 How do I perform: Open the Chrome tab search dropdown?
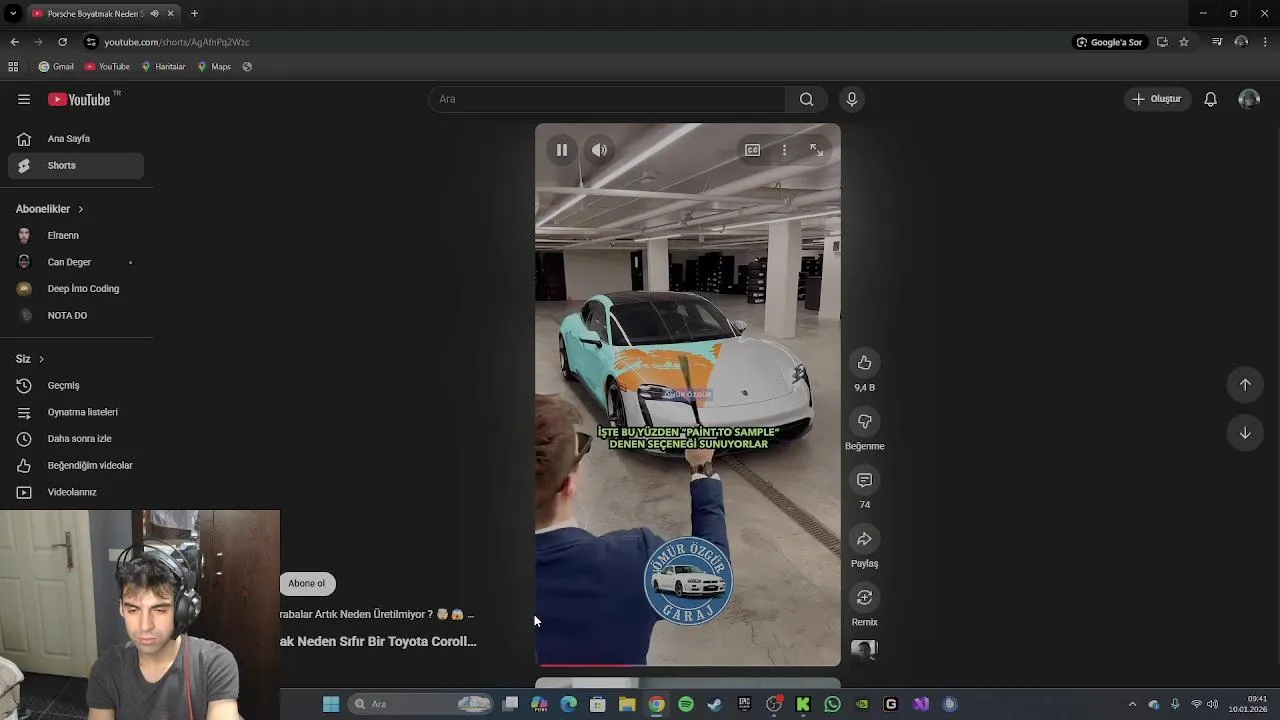tap(13, 13)
